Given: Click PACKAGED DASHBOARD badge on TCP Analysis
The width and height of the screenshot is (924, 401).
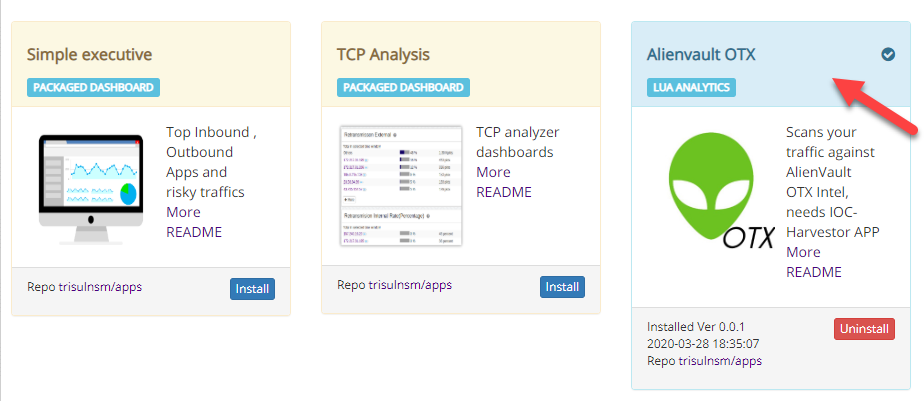Looking at the screenshot, I should (x=403, y=87).
